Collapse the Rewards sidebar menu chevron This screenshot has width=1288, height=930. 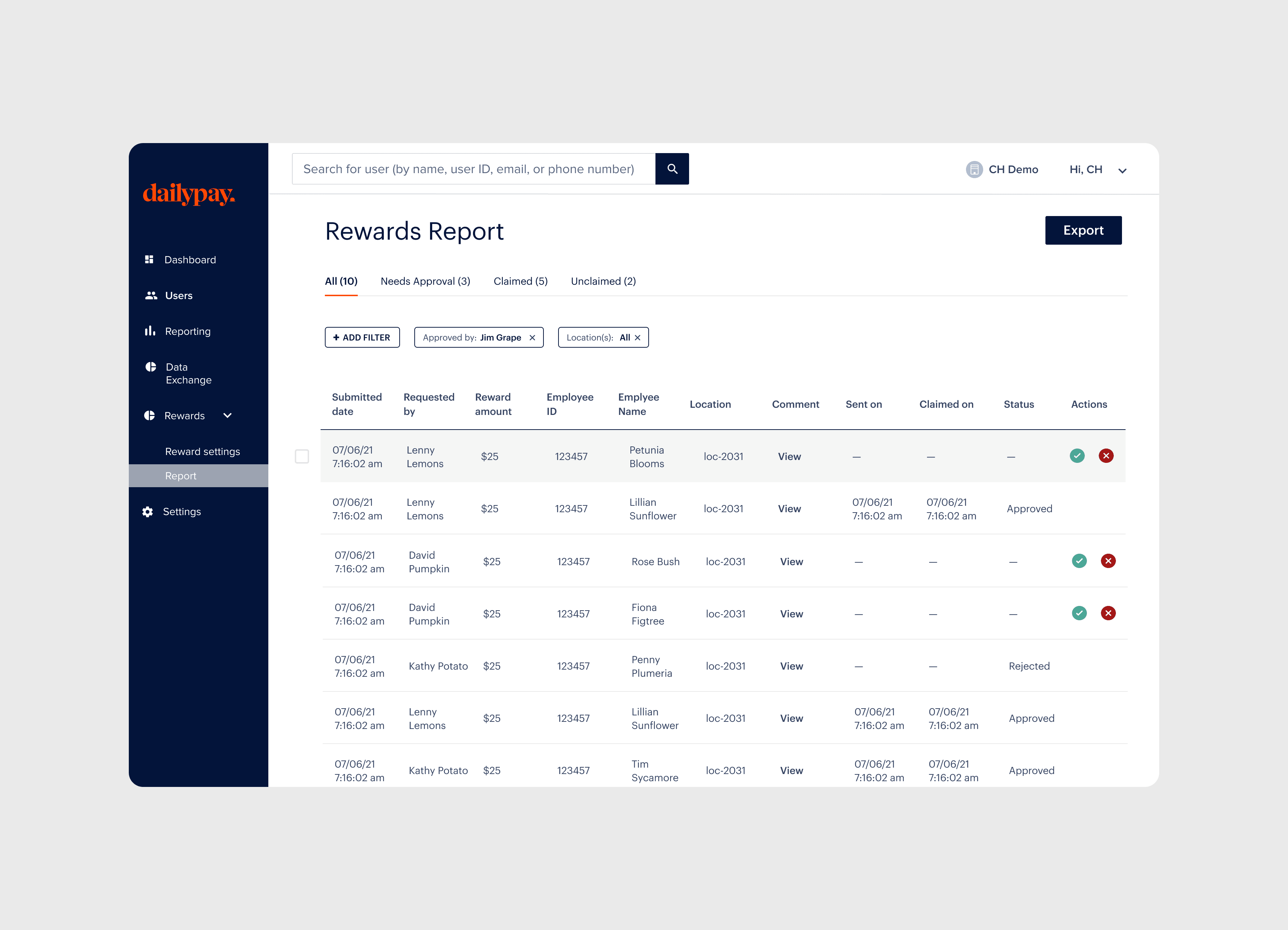tap(227, 416)
